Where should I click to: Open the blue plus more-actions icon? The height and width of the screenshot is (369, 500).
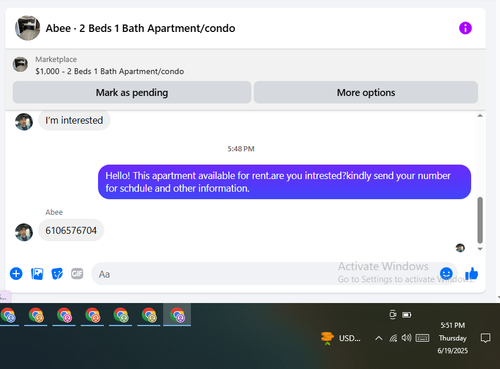[x=16, y=274]
